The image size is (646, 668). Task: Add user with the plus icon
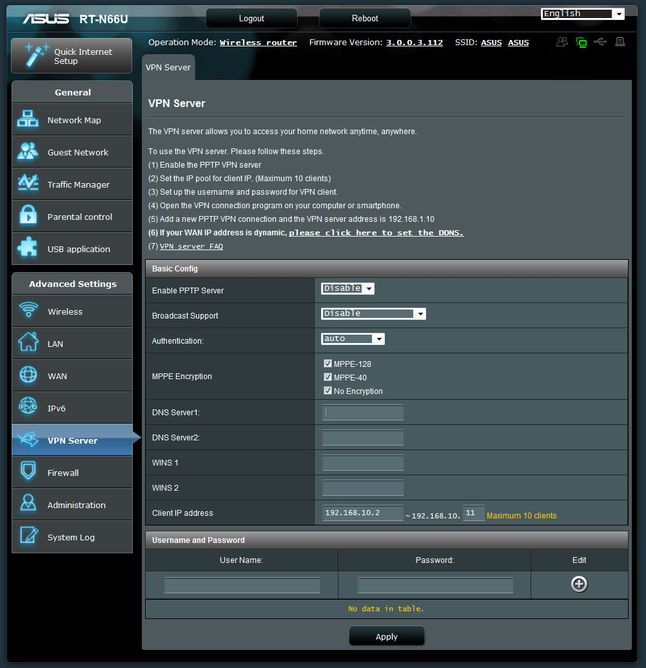tap(579, 584)
